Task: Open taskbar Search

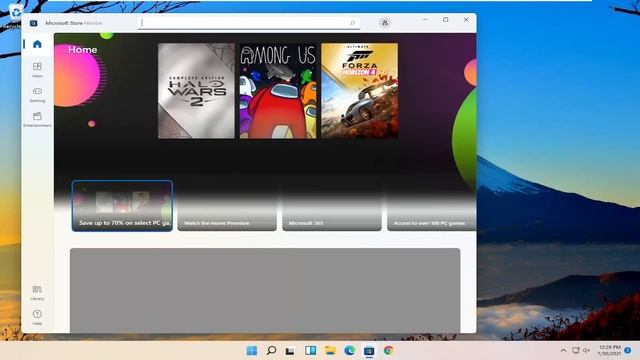Action: 271,351
